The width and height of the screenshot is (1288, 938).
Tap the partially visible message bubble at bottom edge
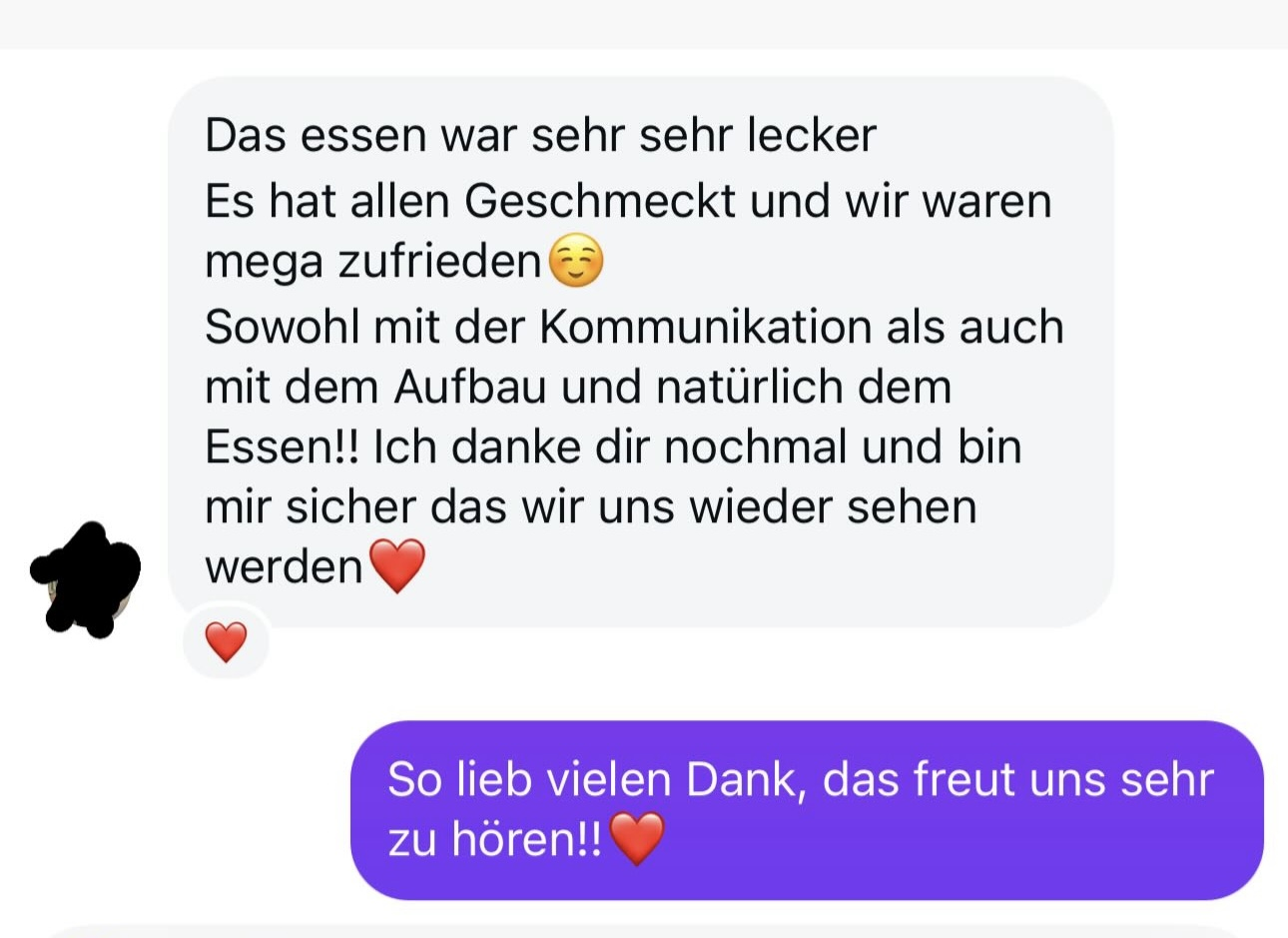pyautogui.click(x=644, y=931)
